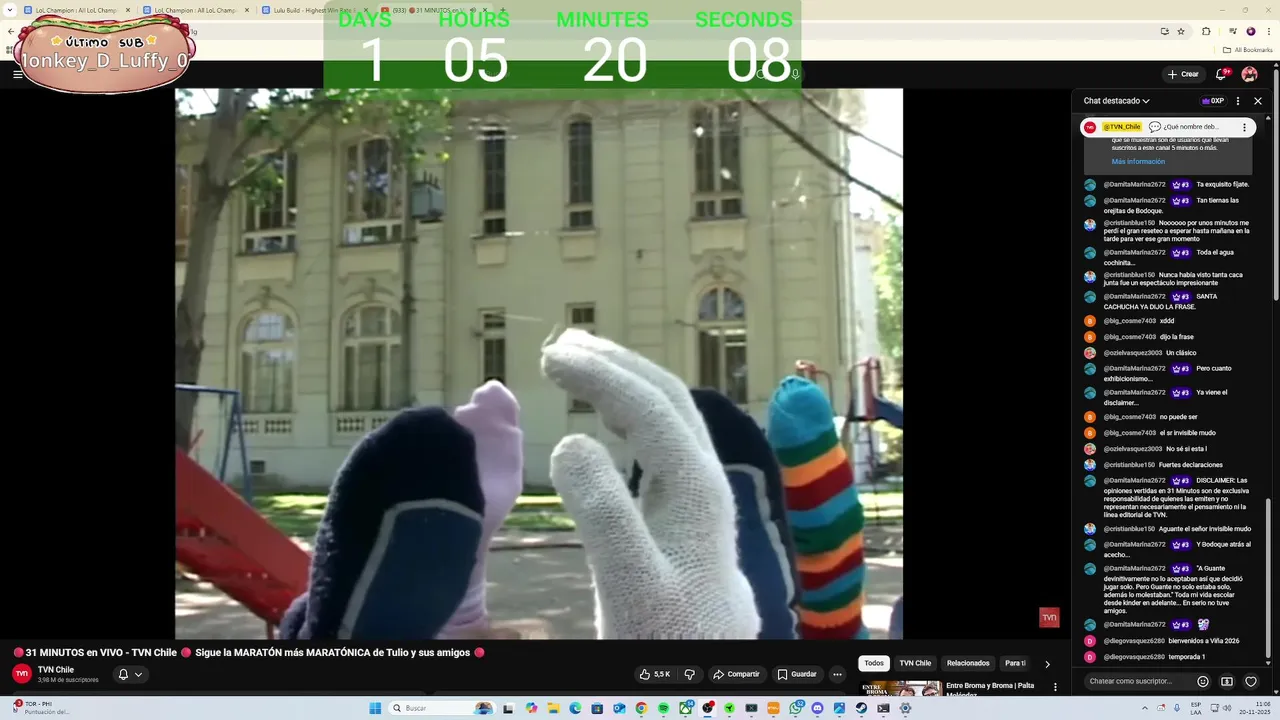Open File Explorer from the taskbar
This screenshot has height=720, width=1280.
pyautogui.click(x=553, y=708)
